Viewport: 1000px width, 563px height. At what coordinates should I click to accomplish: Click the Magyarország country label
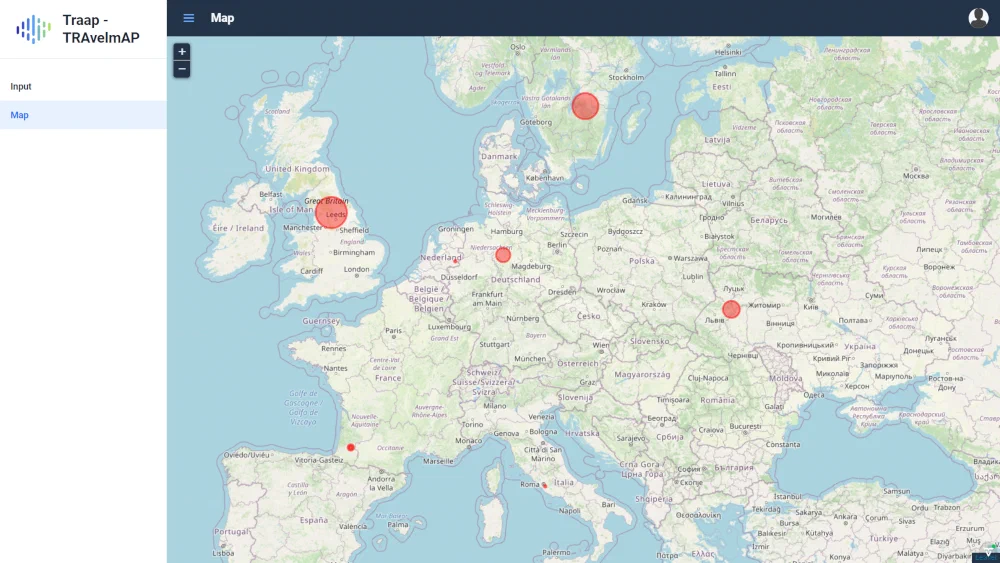[642, 374]
